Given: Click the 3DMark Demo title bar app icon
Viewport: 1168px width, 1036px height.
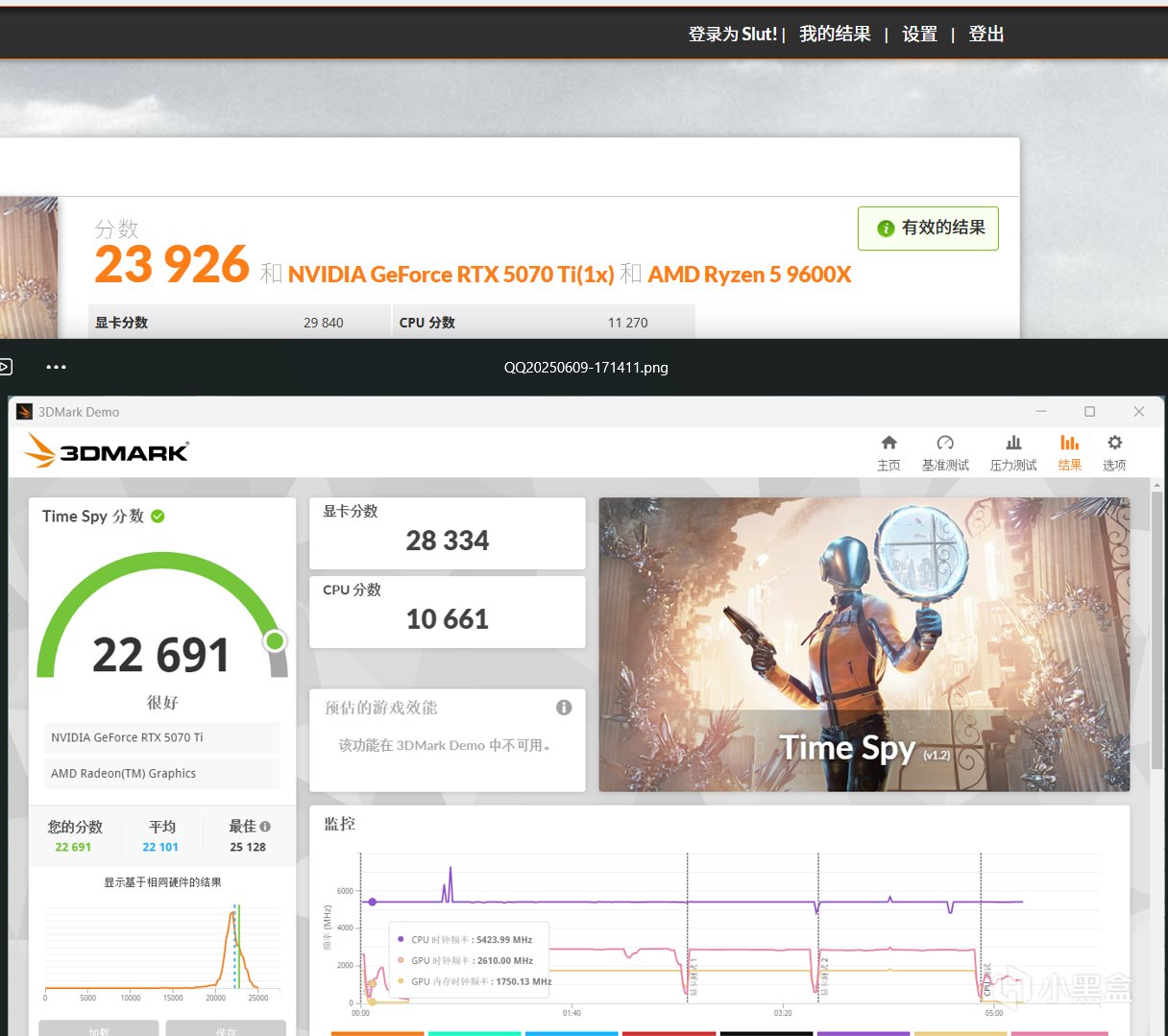Looking at the screenshot, I should 25,412.
